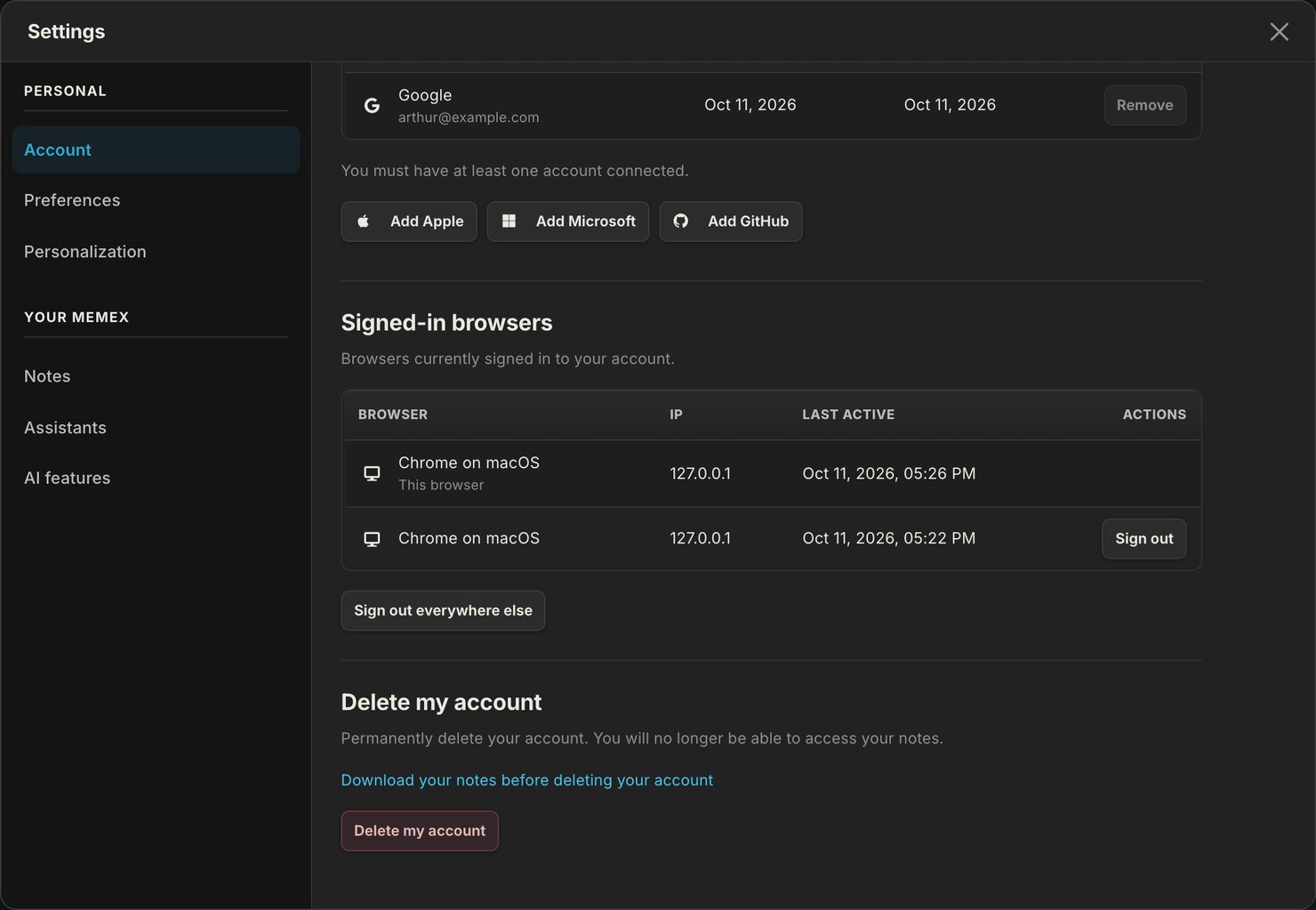Screen dimensions: 1316x910
Task: Click the monitor icon beside 'This browser'
Action: tap(372, 473)
